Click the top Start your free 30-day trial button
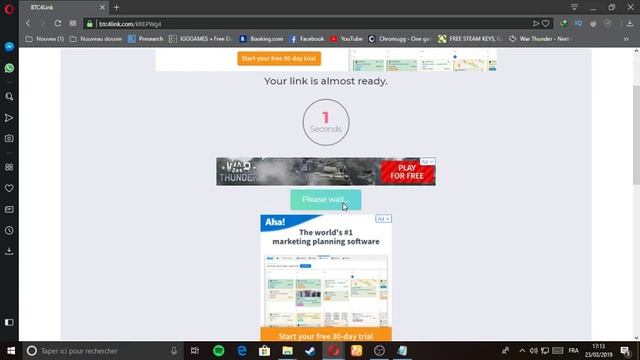The height and width of the screenshot is (360, 640). coord(279,58)
